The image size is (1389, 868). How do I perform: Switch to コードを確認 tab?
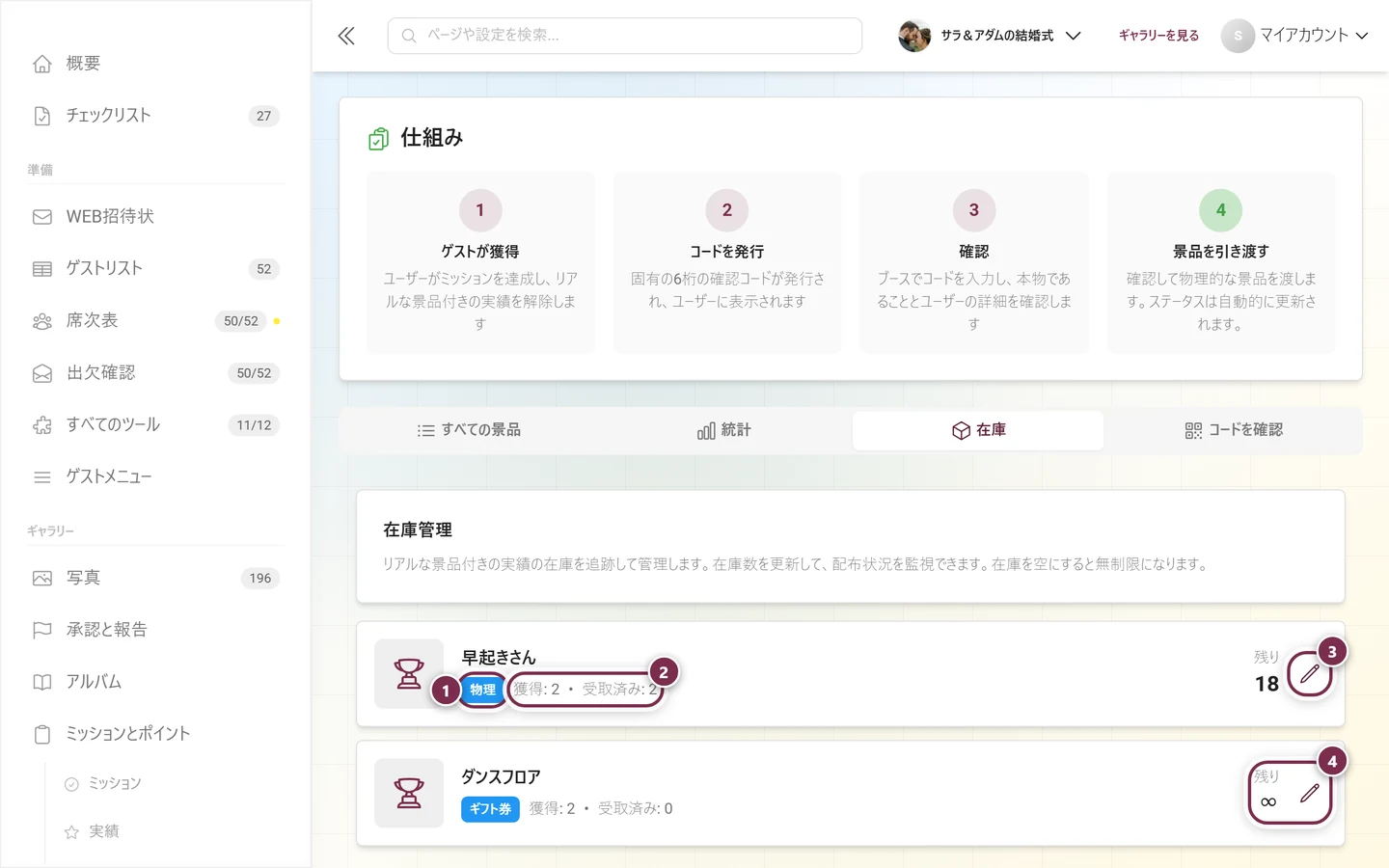pyautogui.click(x=1234, y=431)
